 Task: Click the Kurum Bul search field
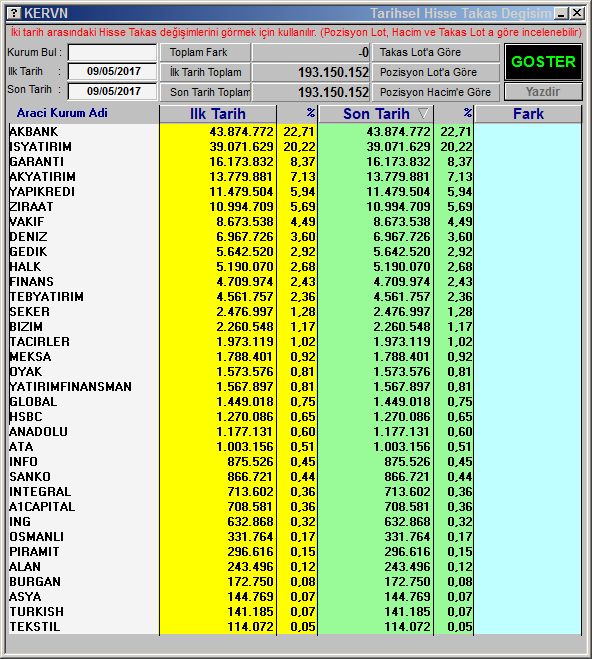coord(112,53)
